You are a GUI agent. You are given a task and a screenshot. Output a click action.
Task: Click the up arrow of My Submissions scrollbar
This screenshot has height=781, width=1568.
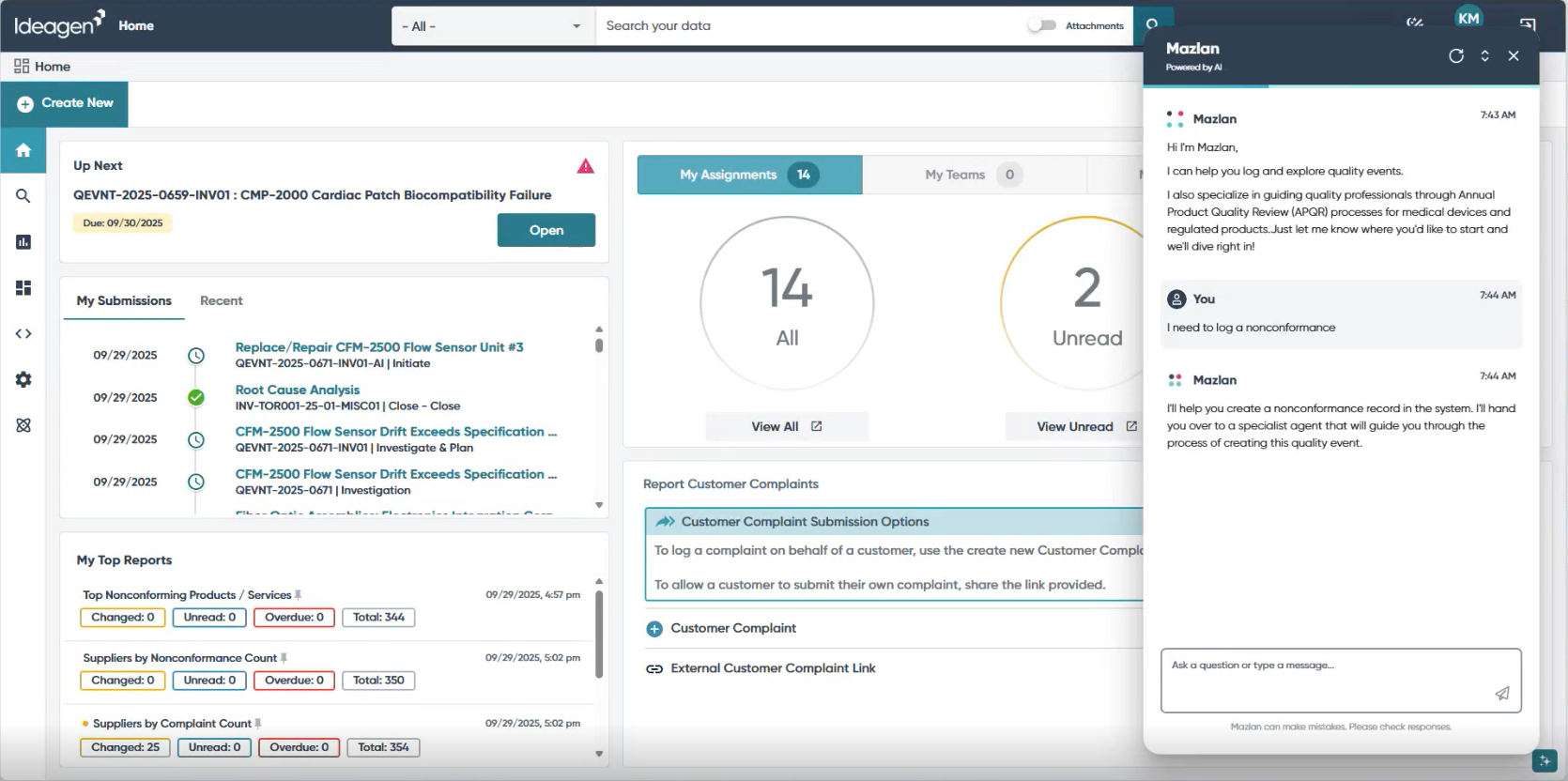599,329
